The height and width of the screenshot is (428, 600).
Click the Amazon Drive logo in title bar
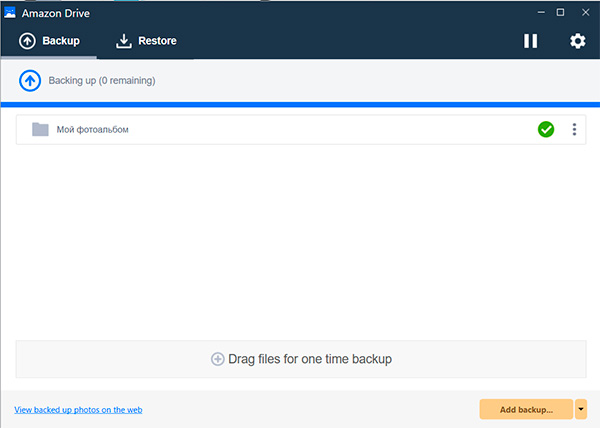click(9, 12)
